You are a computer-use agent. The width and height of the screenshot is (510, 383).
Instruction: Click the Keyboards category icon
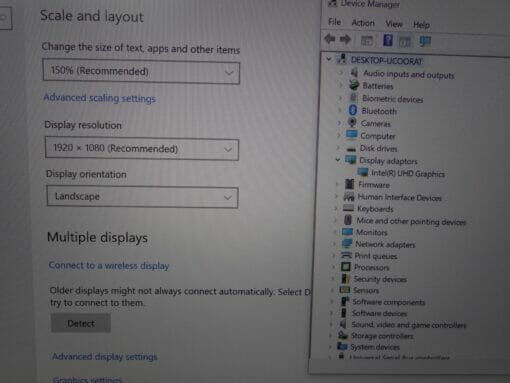pyautogui.click(x=348, y=208)
